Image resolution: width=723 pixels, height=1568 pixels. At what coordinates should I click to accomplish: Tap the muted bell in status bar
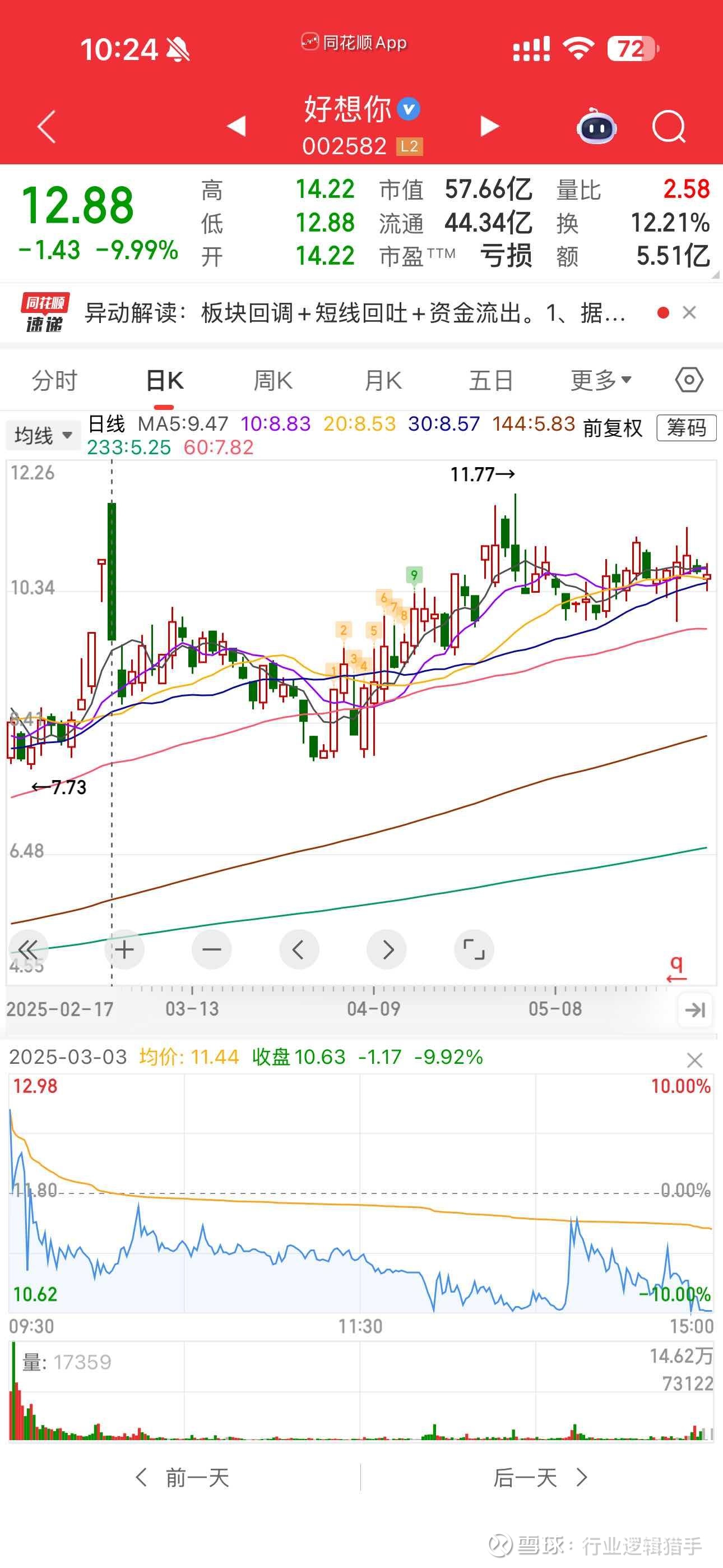[x=178, y=49]
